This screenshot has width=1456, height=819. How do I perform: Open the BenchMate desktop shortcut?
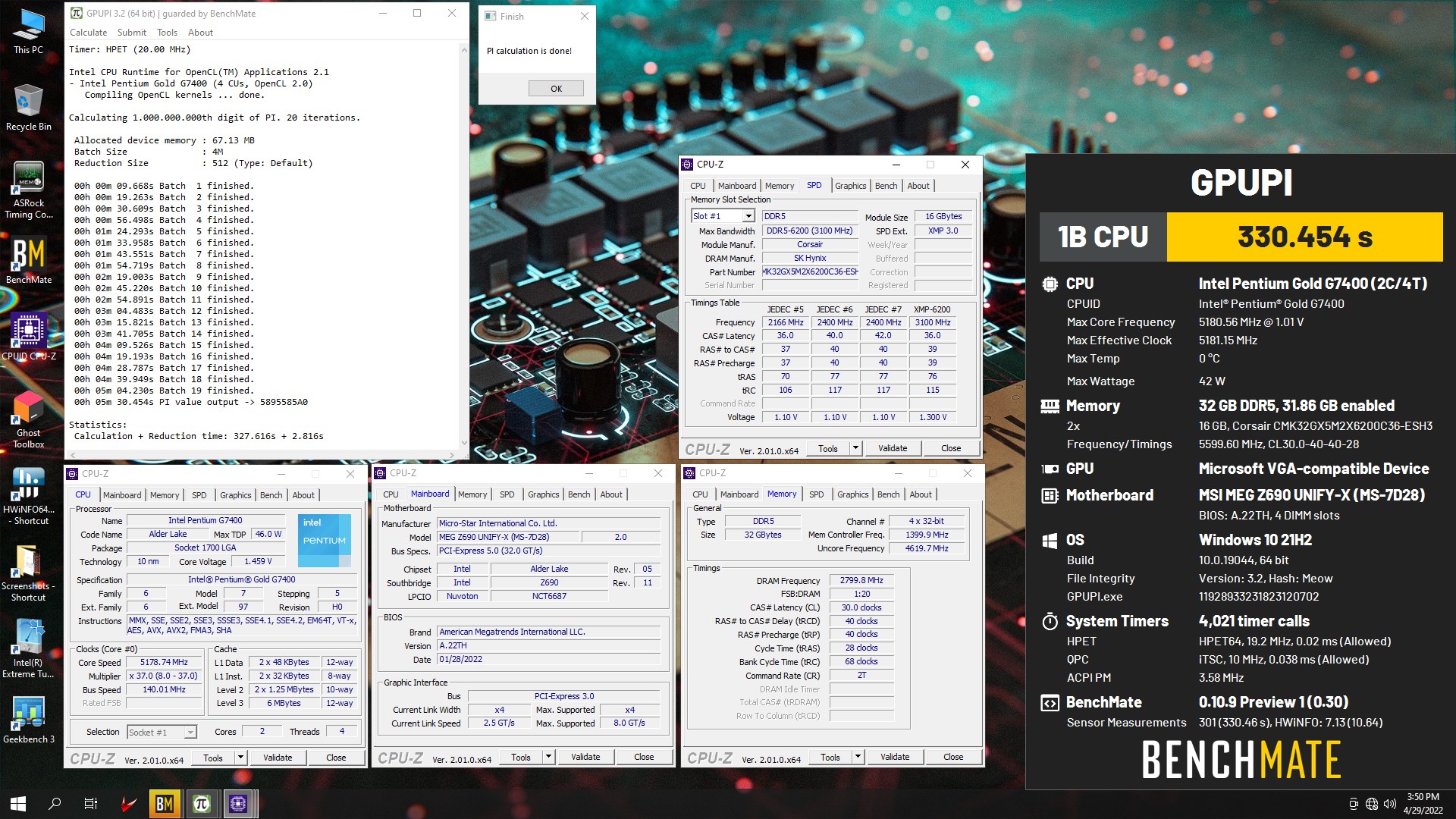[28, 262]
